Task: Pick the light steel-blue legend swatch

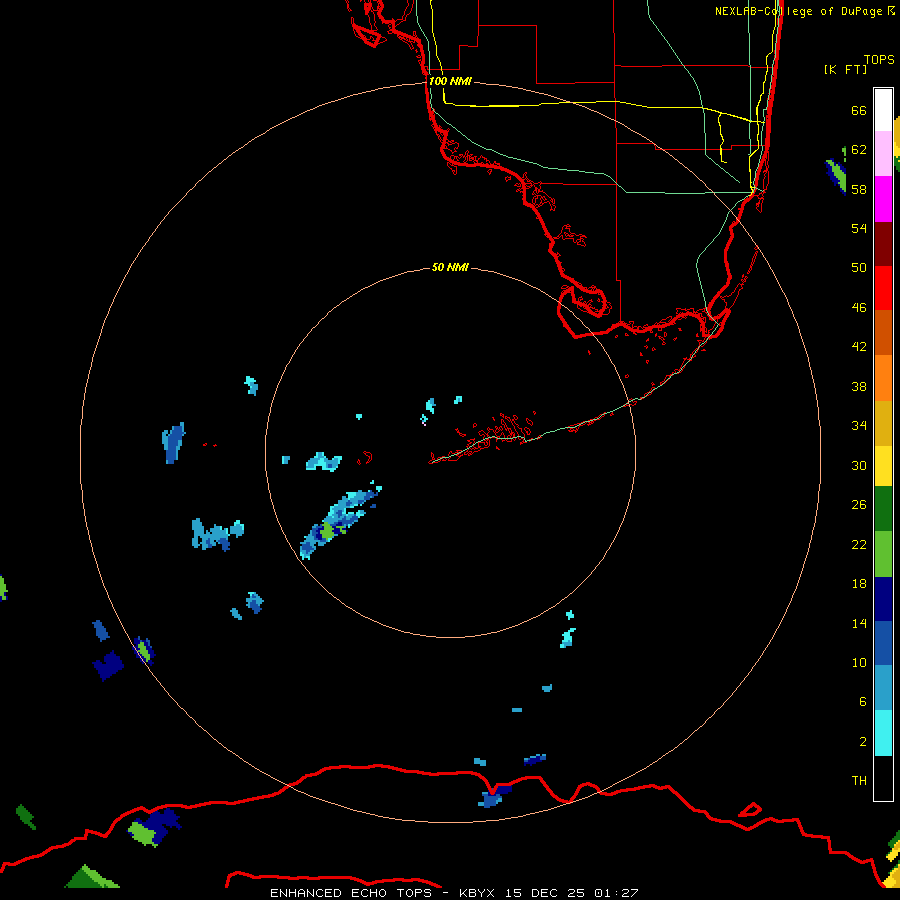Action: (x=883, y=688)
